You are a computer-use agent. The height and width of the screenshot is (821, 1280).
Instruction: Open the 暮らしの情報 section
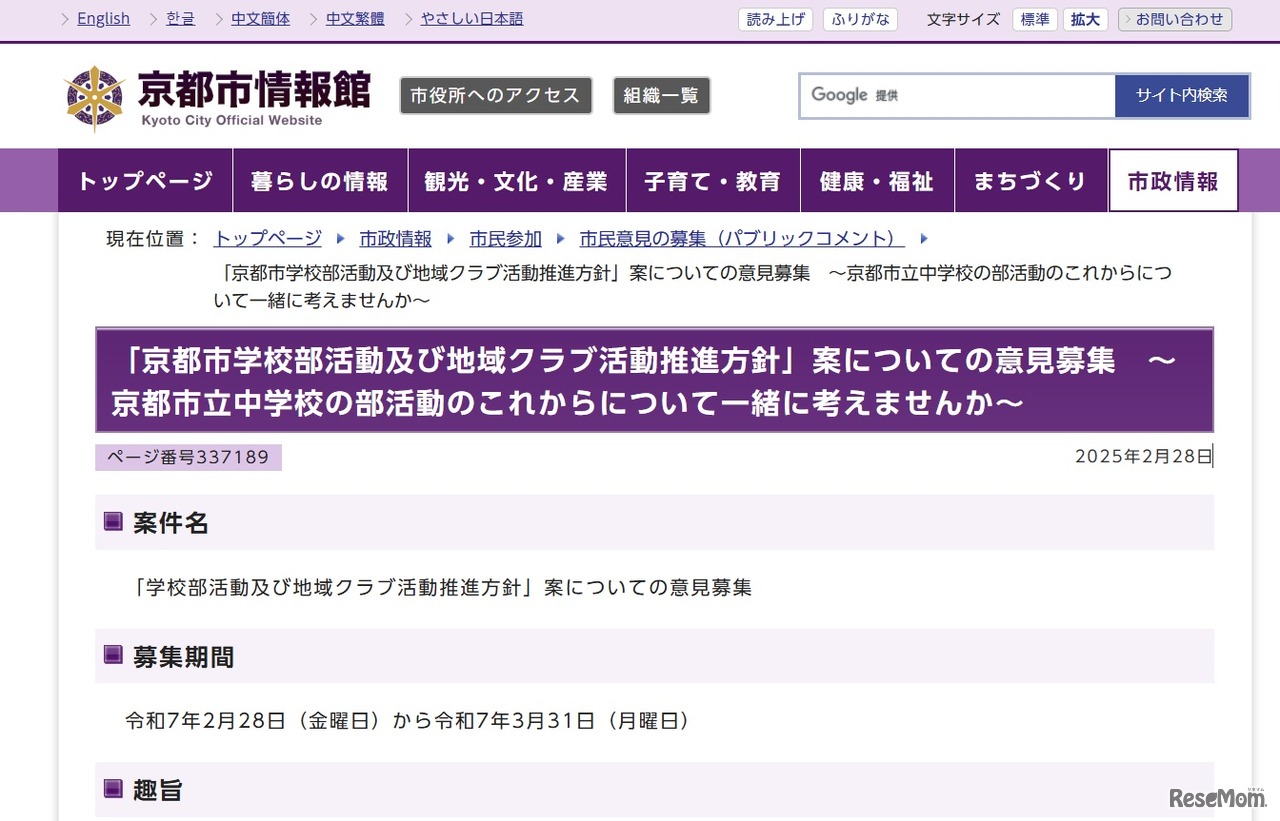(x=320, y=180)
